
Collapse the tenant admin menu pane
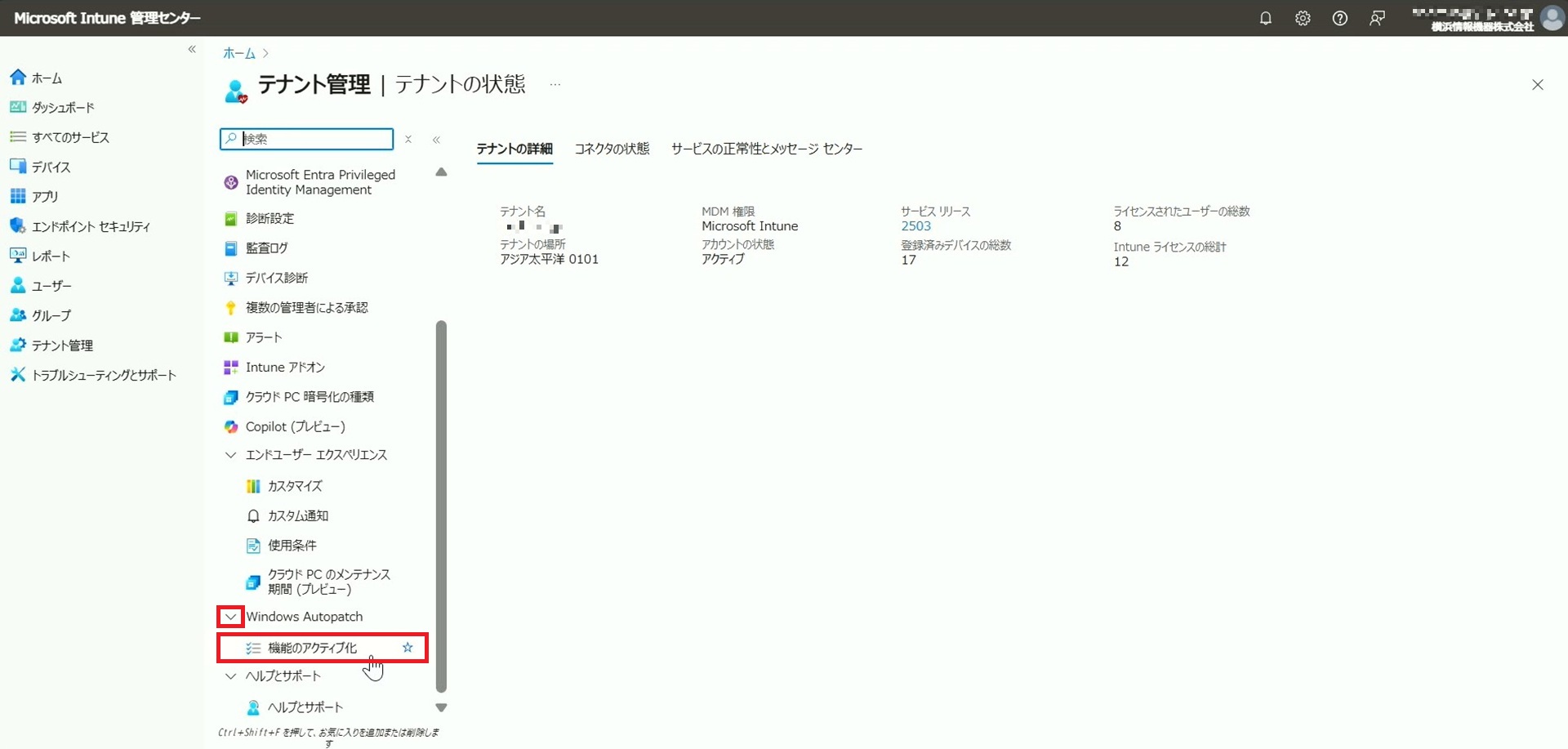point(436,140)
